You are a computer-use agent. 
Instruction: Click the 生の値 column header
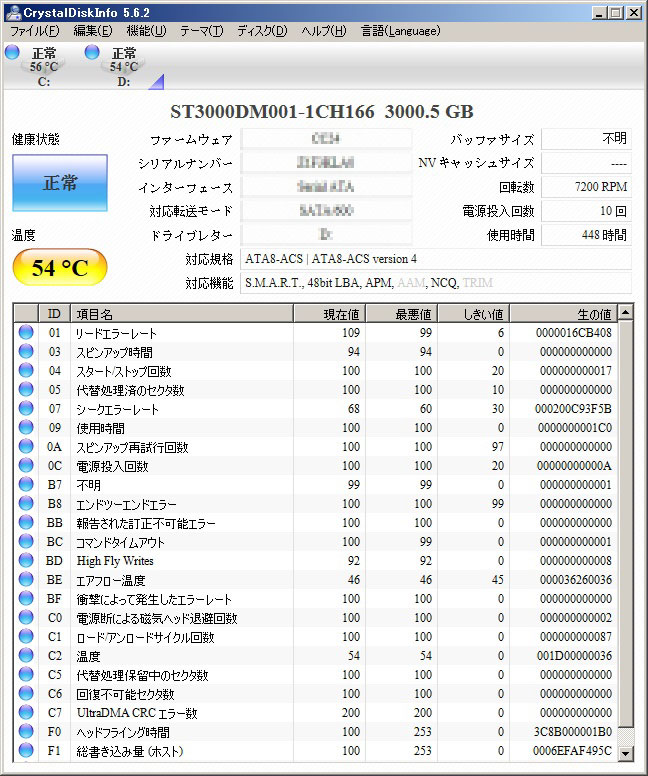pyautogui.click(x=564, y=314)
